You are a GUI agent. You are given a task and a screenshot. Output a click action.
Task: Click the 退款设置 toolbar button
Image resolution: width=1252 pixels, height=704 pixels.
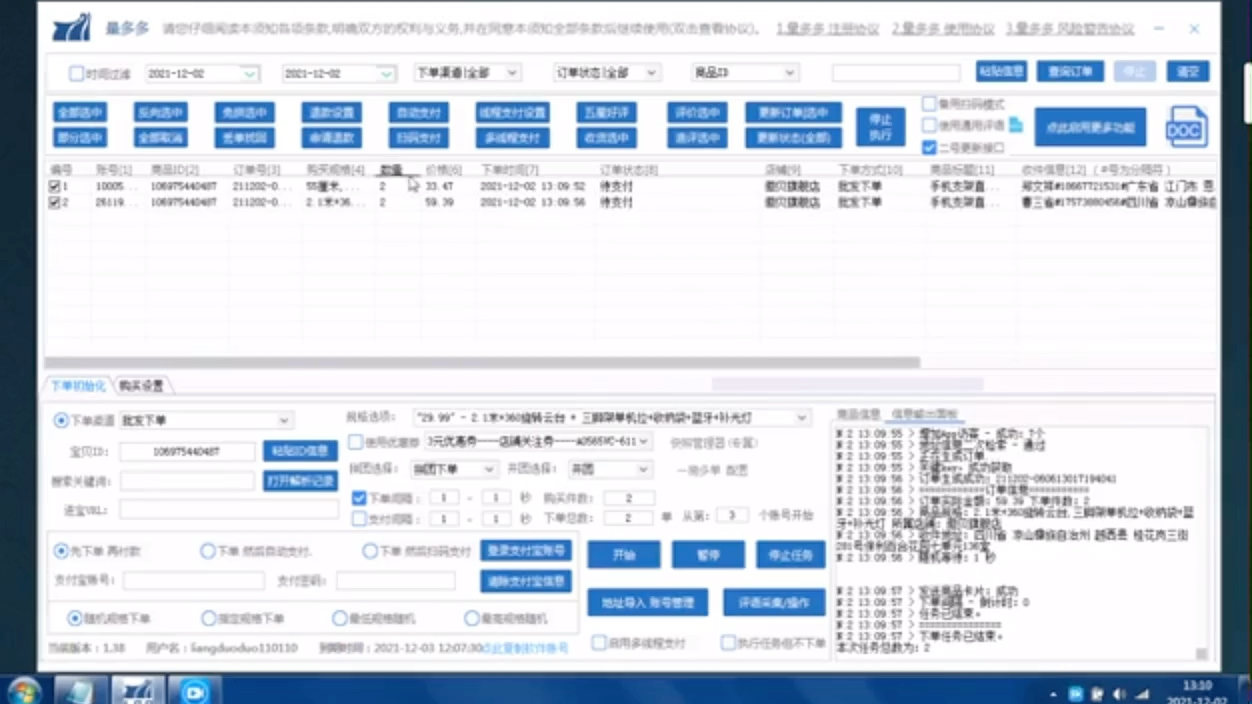tap(331, 112)
